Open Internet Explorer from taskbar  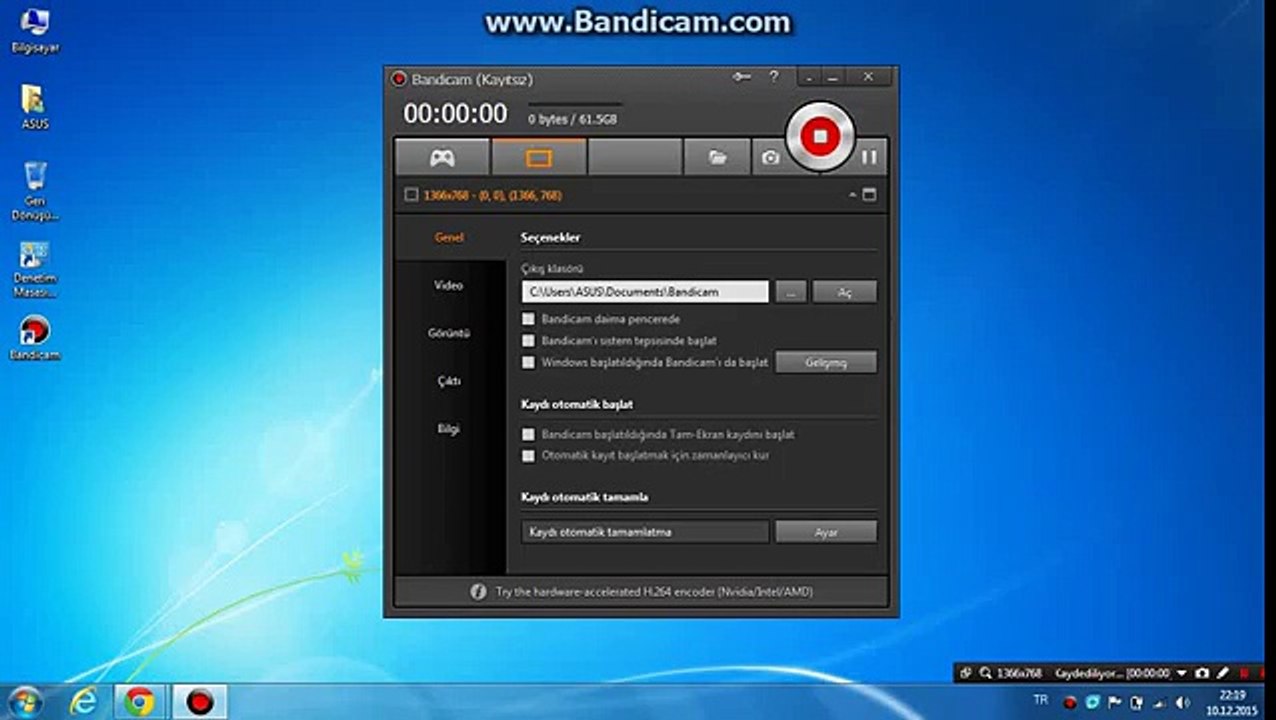(84, 703)
